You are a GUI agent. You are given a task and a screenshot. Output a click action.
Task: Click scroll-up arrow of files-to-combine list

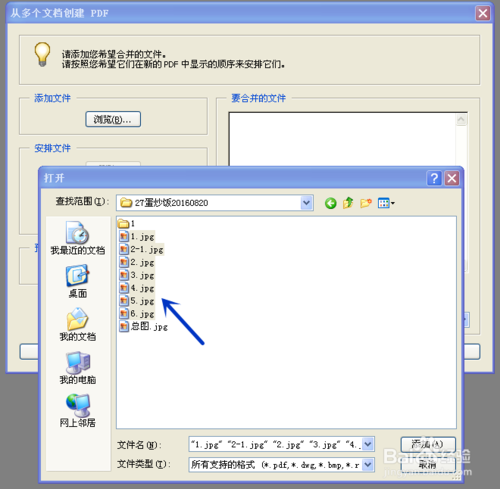[461, 120]
